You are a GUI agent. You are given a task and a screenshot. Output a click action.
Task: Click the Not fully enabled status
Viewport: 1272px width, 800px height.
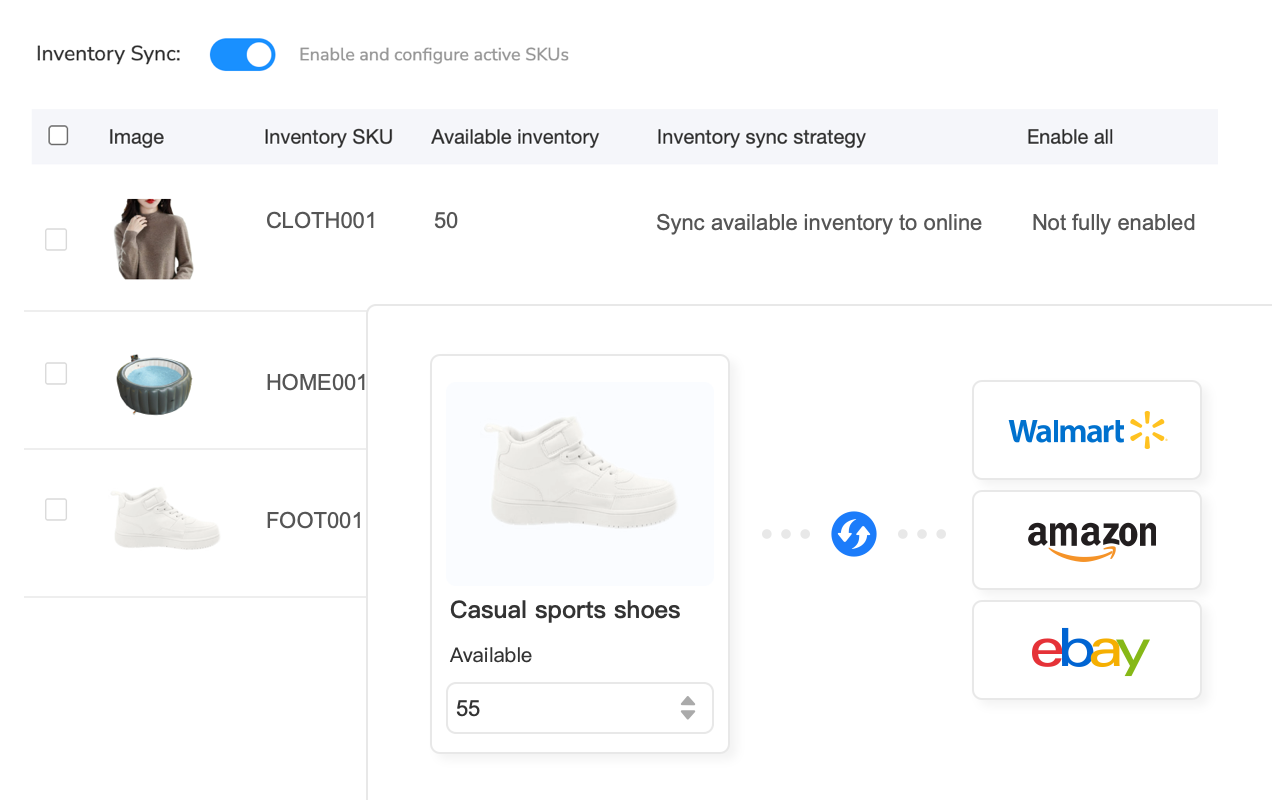coord(1113,223)
